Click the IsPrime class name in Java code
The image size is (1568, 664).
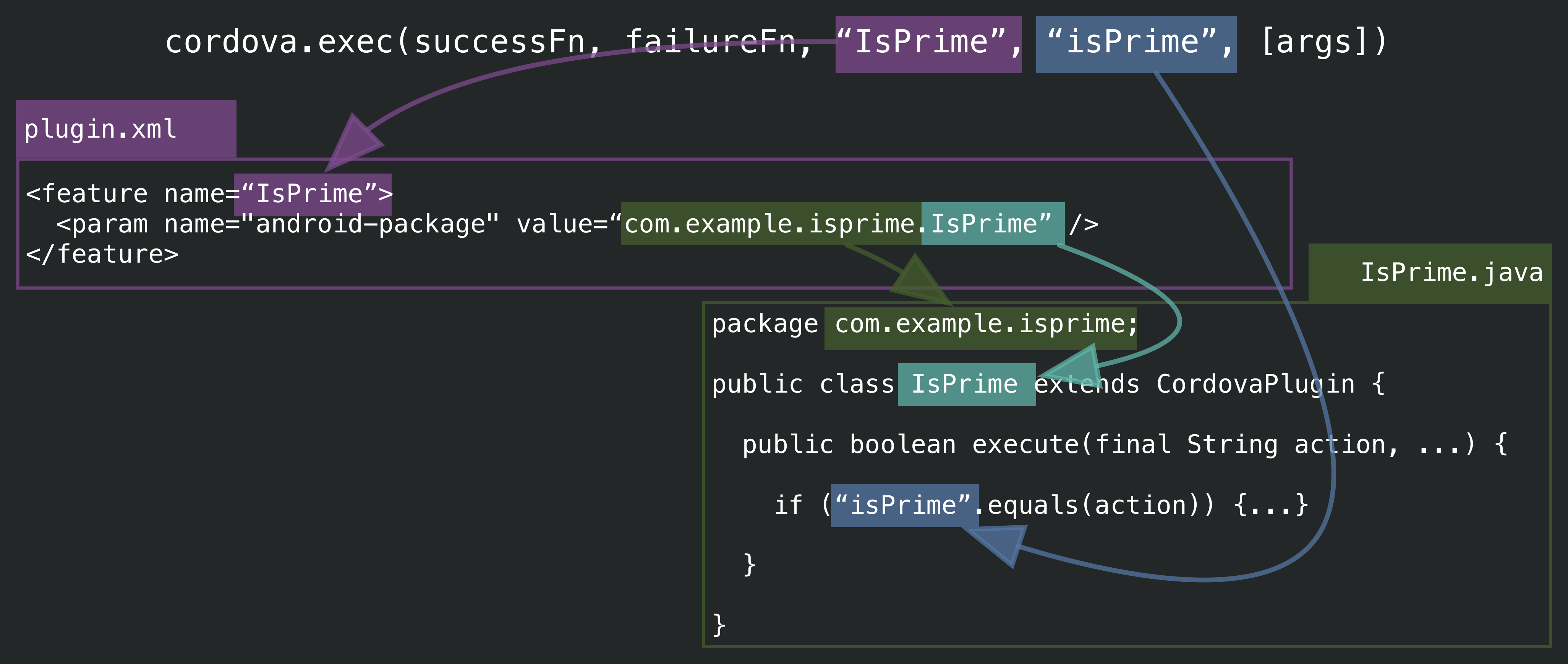(x=967, y=385)
